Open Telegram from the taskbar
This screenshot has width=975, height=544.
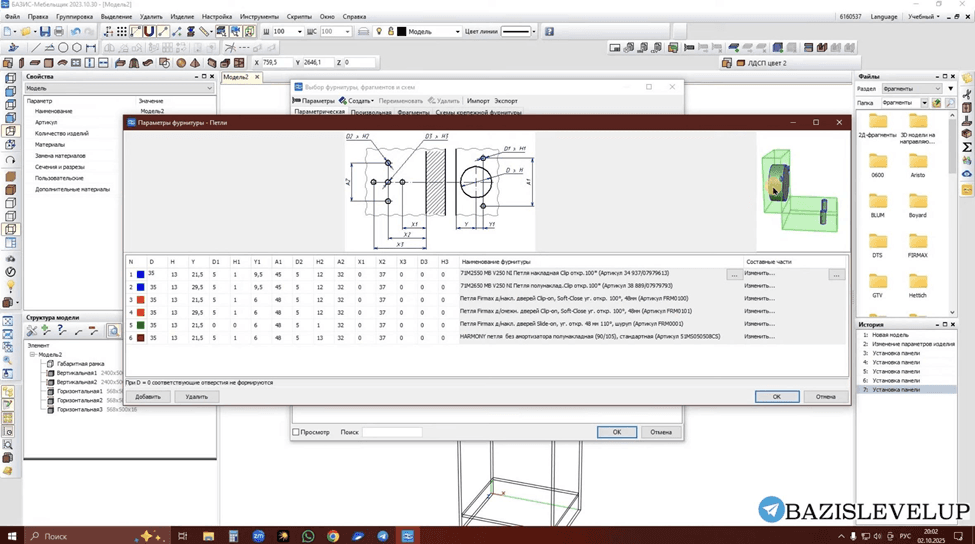tap(382, 536)
